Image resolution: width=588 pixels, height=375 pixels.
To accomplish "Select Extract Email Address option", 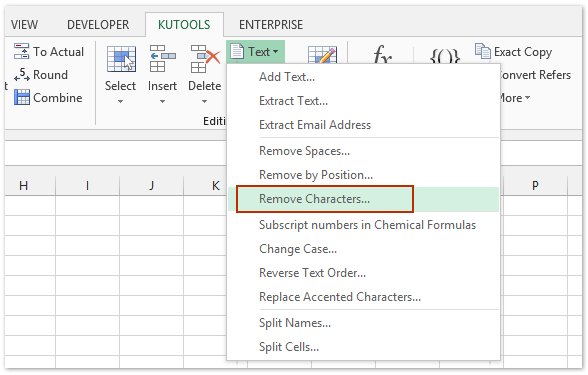I will tap(363, 125).
